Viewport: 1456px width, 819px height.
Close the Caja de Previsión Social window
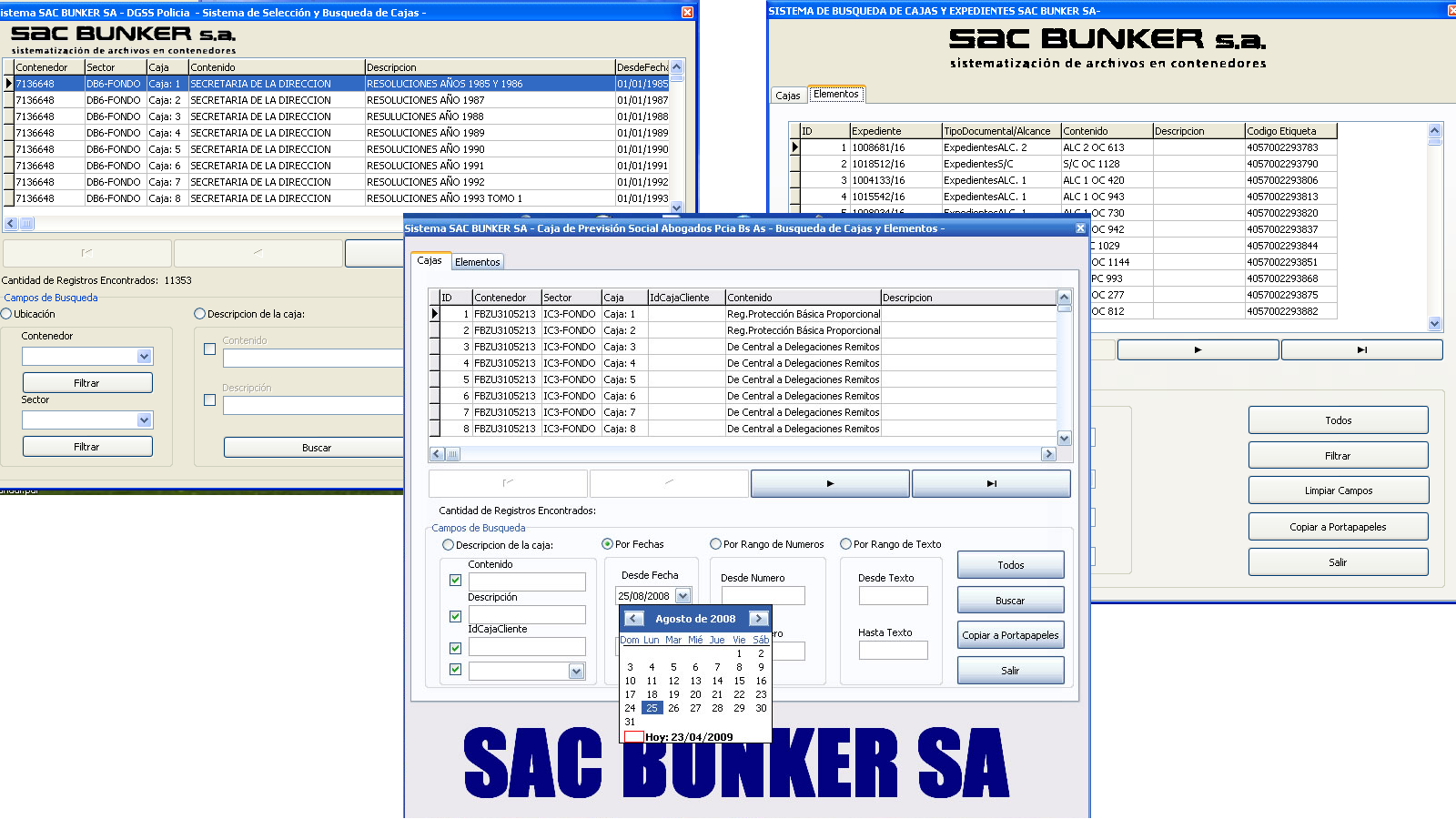point(1080,228)
